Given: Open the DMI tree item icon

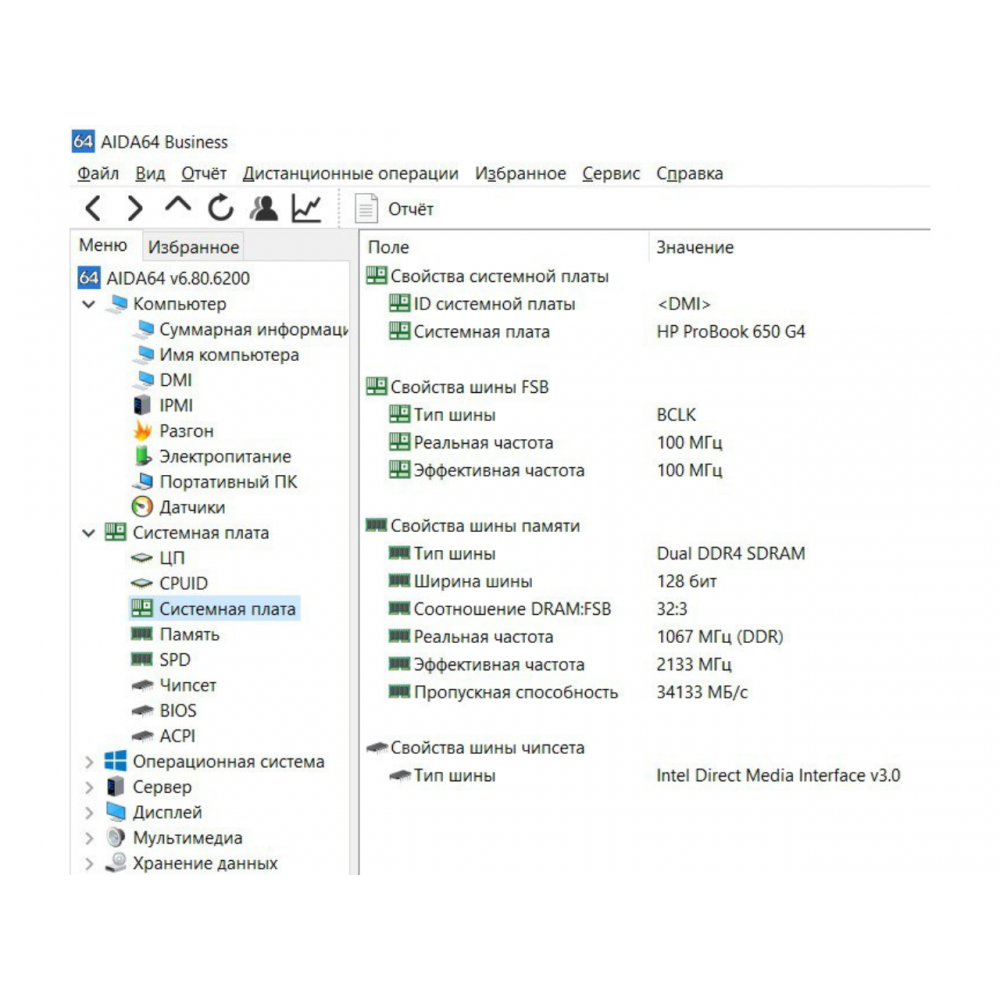Looking at the screenshot, I should tap(143, 380).
